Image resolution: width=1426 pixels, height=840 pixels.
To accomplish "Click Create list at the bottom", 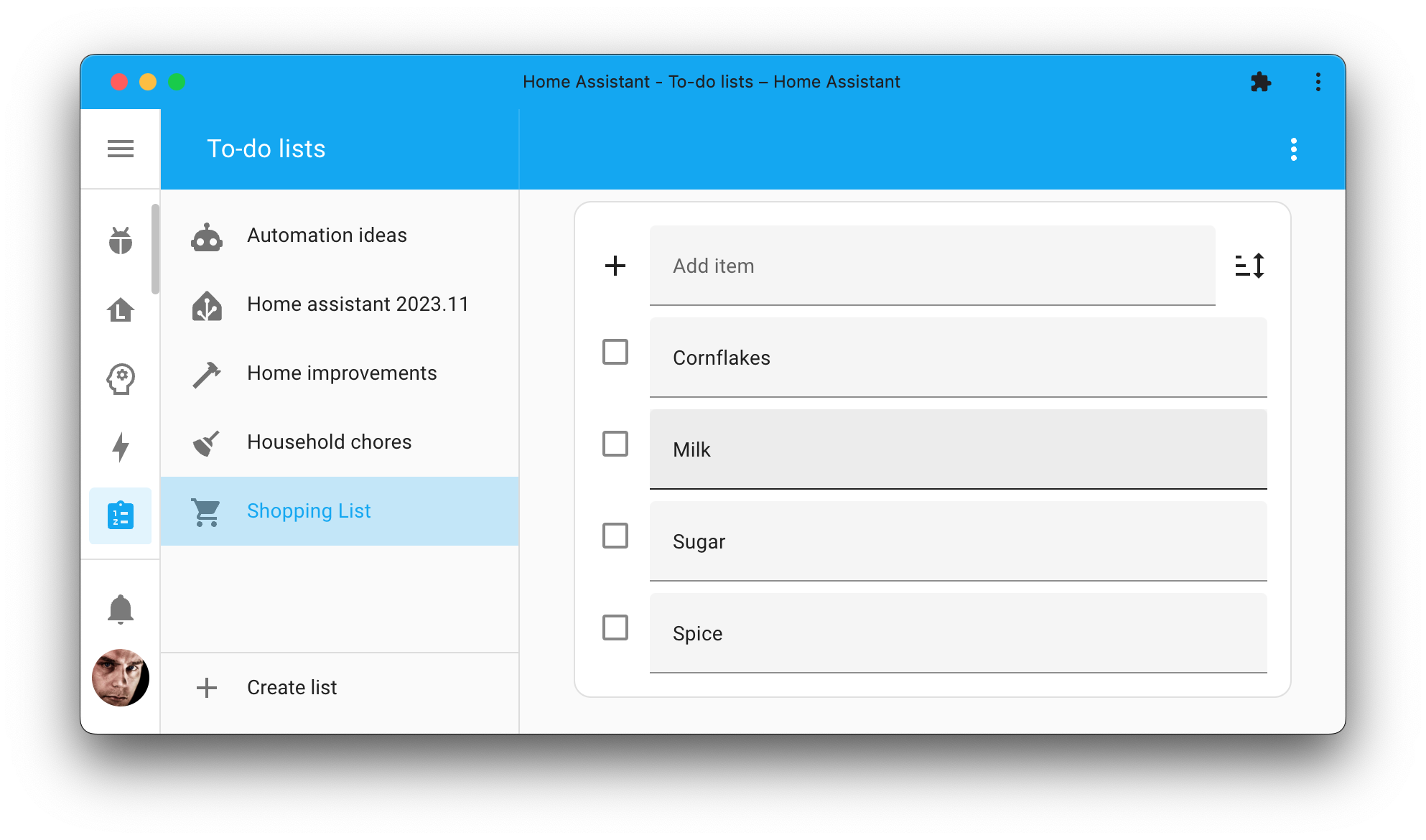I will pyautogui.click(x=291, y=687).
